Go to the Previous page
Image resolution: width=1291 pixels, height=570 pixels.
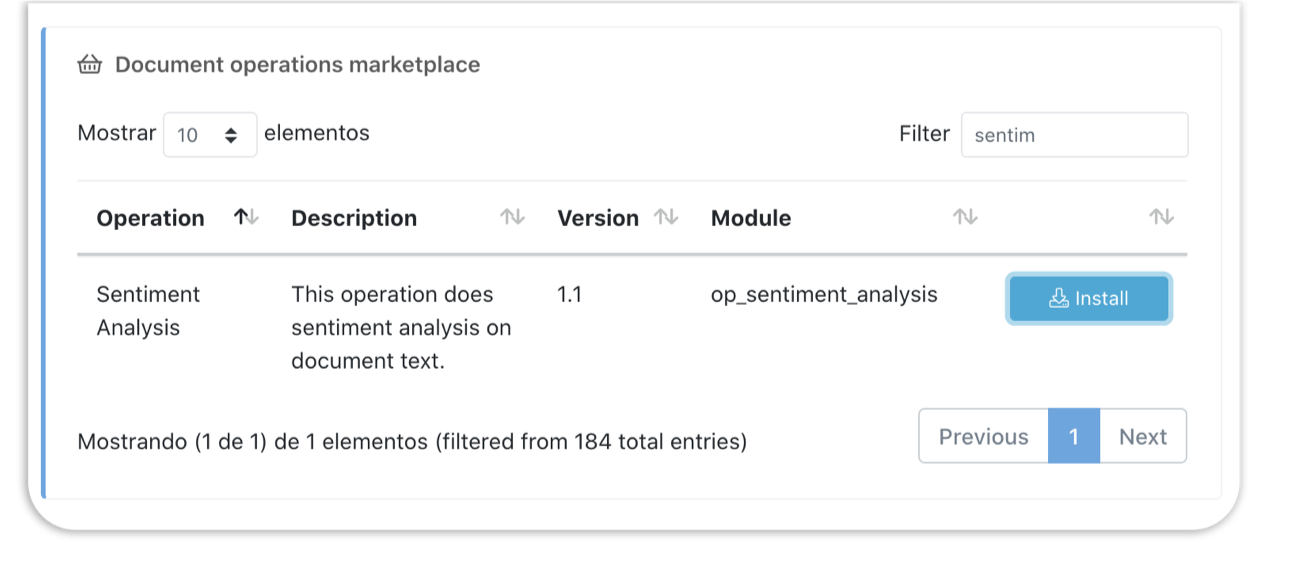983,436
